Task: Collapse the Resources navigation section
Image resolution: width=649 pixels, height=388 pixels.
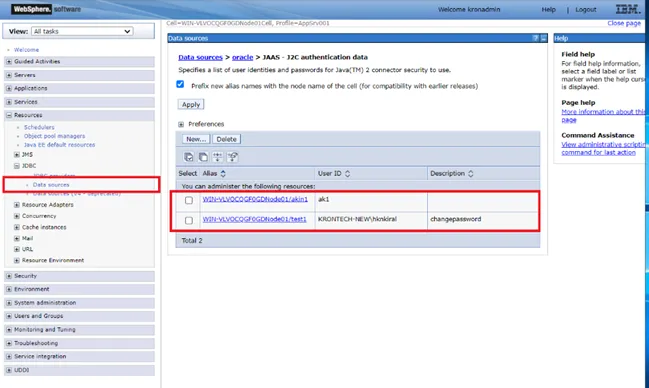Action: click(9, 115)
